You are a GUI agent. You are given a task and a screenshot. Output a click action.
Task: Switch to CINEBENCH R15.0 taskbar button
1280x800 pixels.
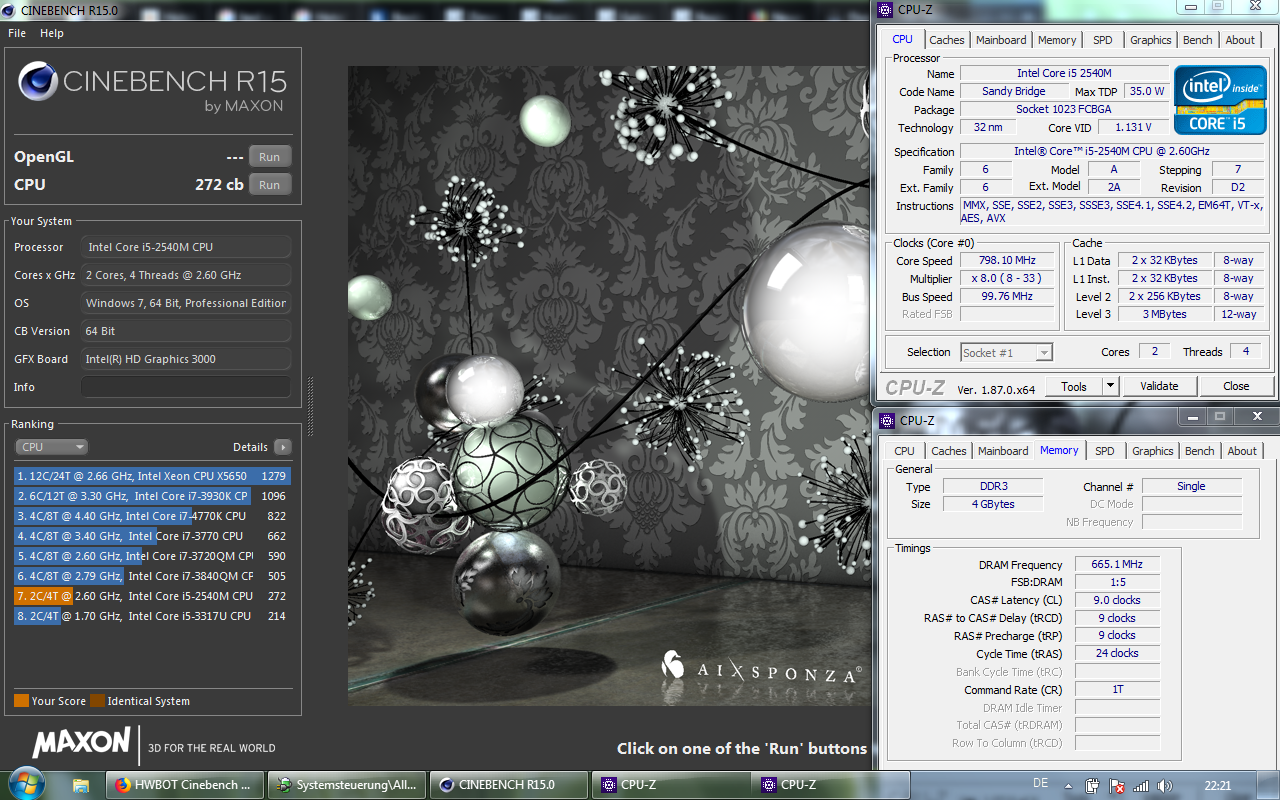point(509,785)
